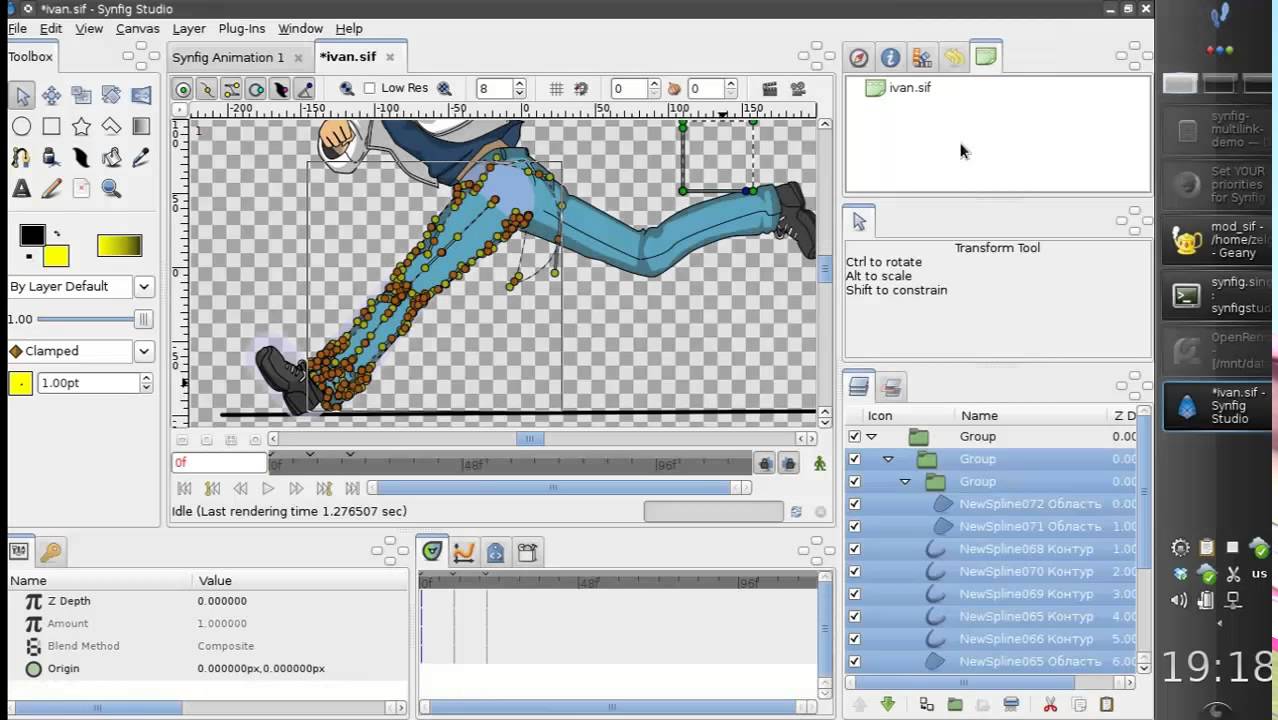
Task: Click the new group folder button
Action: pos(955,705)
